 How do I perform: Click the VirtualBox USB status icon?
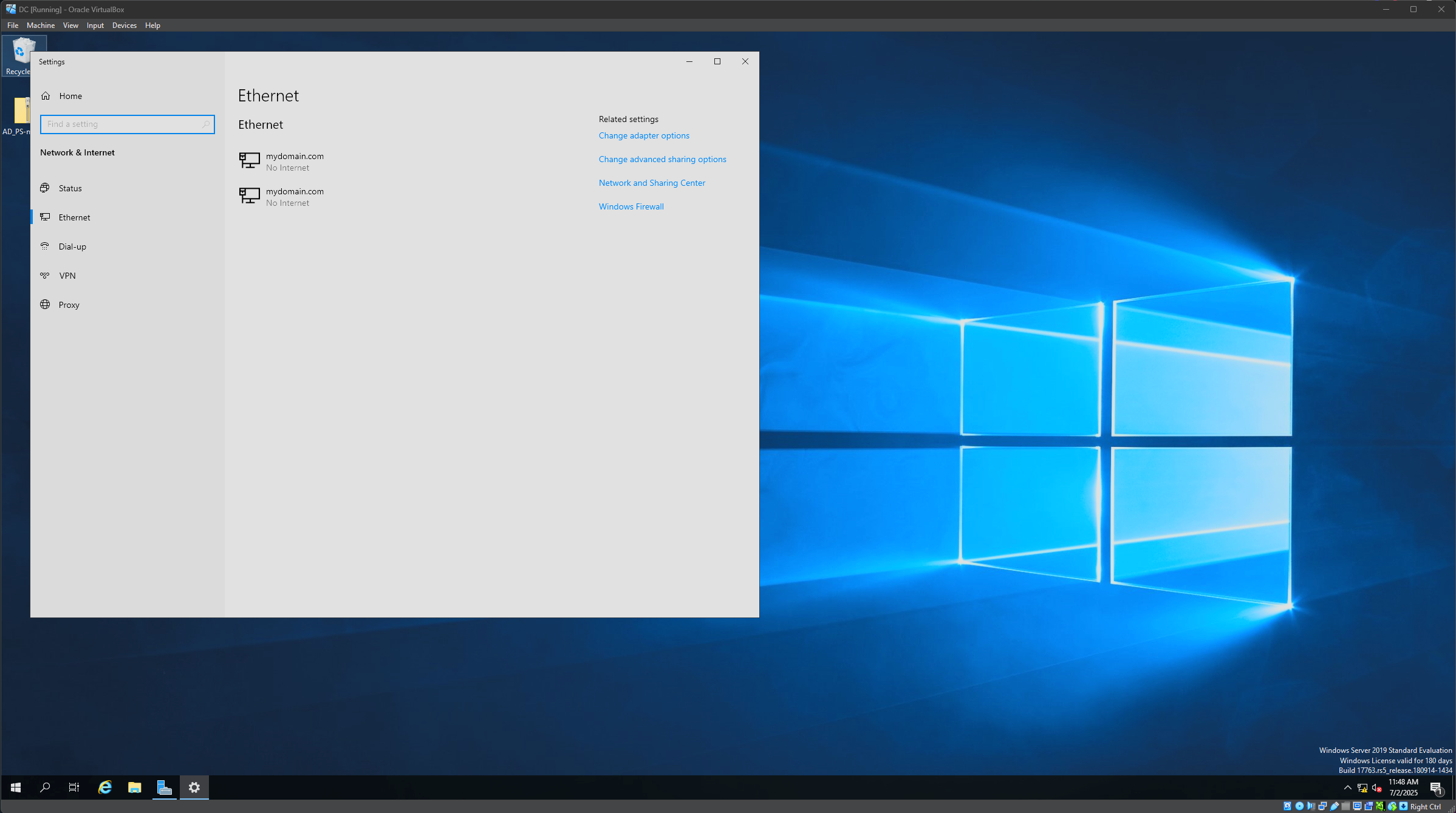point(1335,806)
